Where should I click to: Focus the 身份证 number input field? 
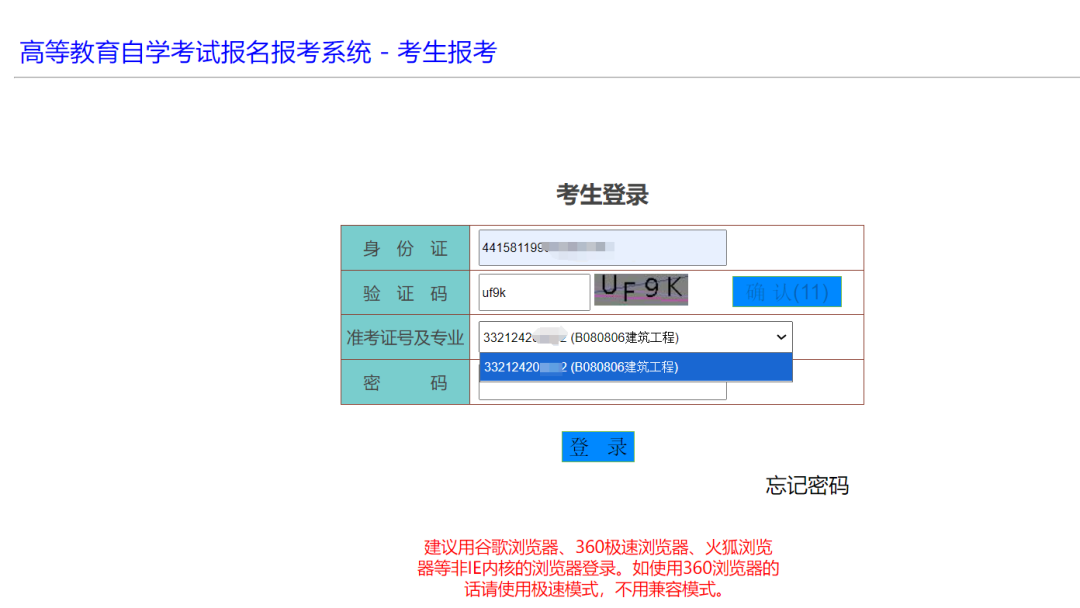click(602, 248)
